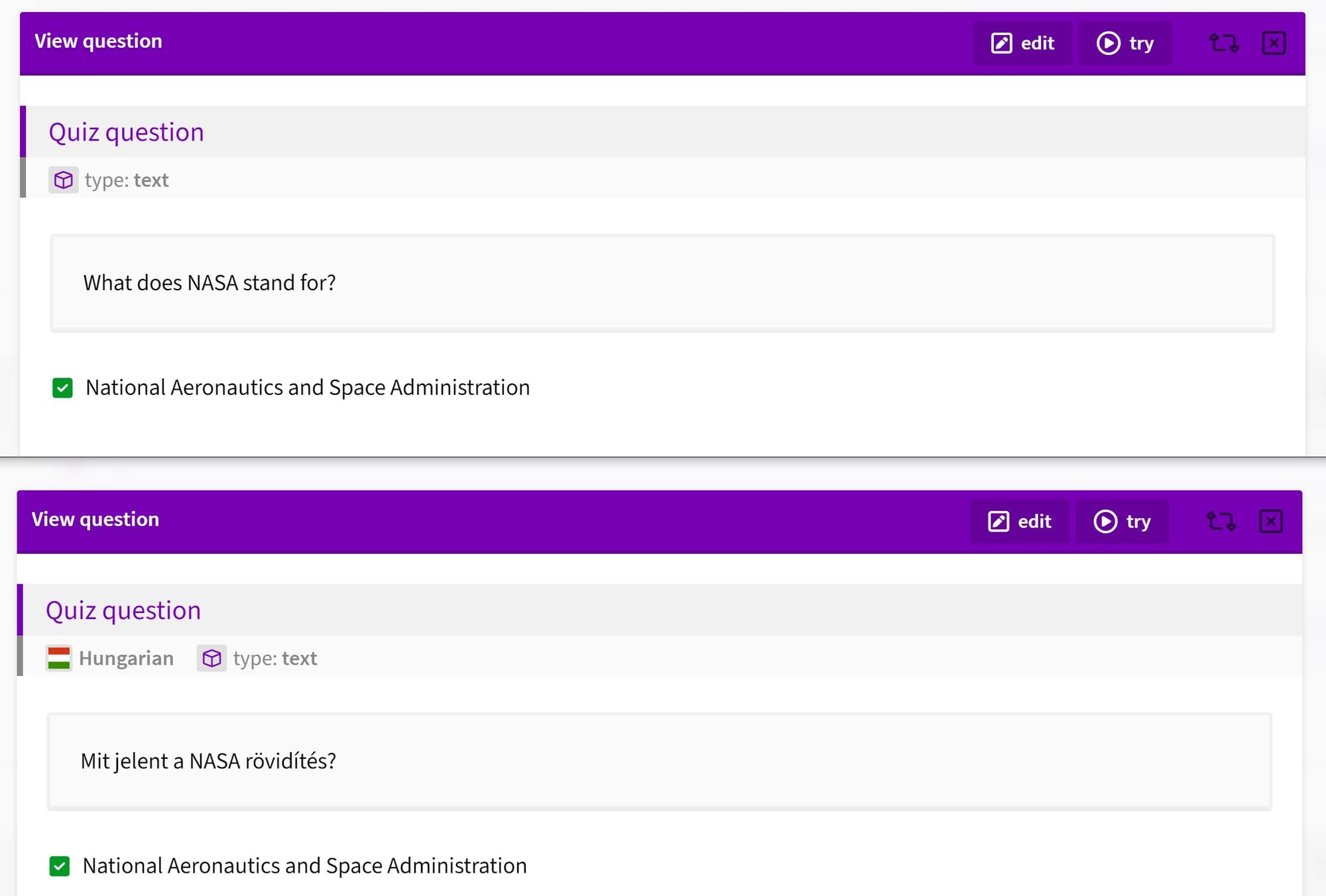The image size is (1326, 896).
Task: Click top 'Quiz question' heading
Action: click(x=126, y=133)
